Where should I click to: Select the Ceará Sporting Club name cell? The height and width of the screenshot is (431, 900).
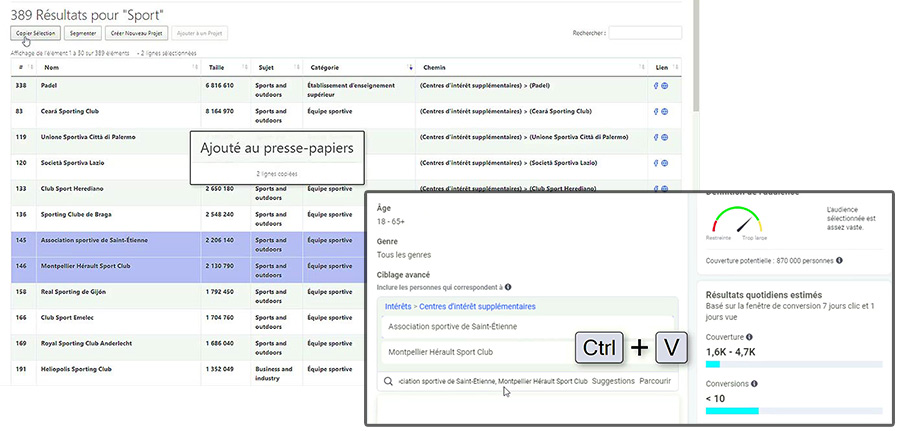(x=118, y=116)
